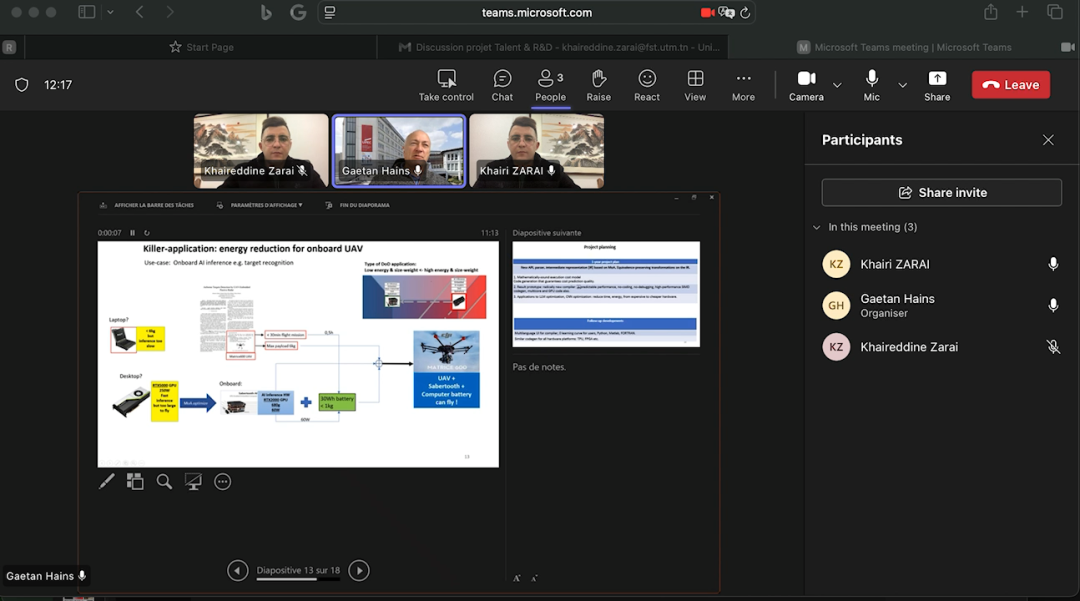Screen dimensions: 1080x601
Task: Leave the meeting
Action: pyautogui.click(x=1010, y=85)
